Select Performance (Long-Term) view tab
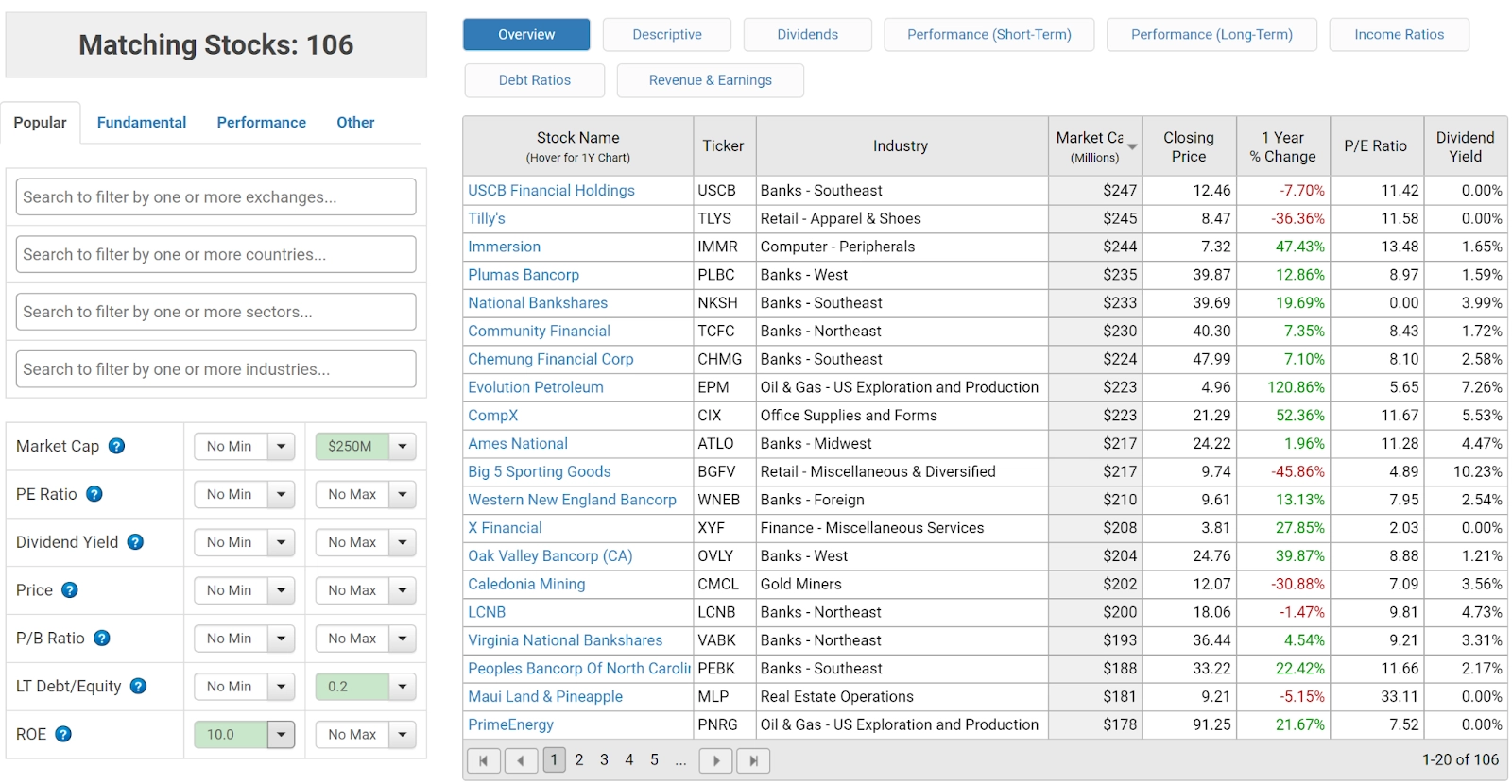 click(x=1211, y=35)
